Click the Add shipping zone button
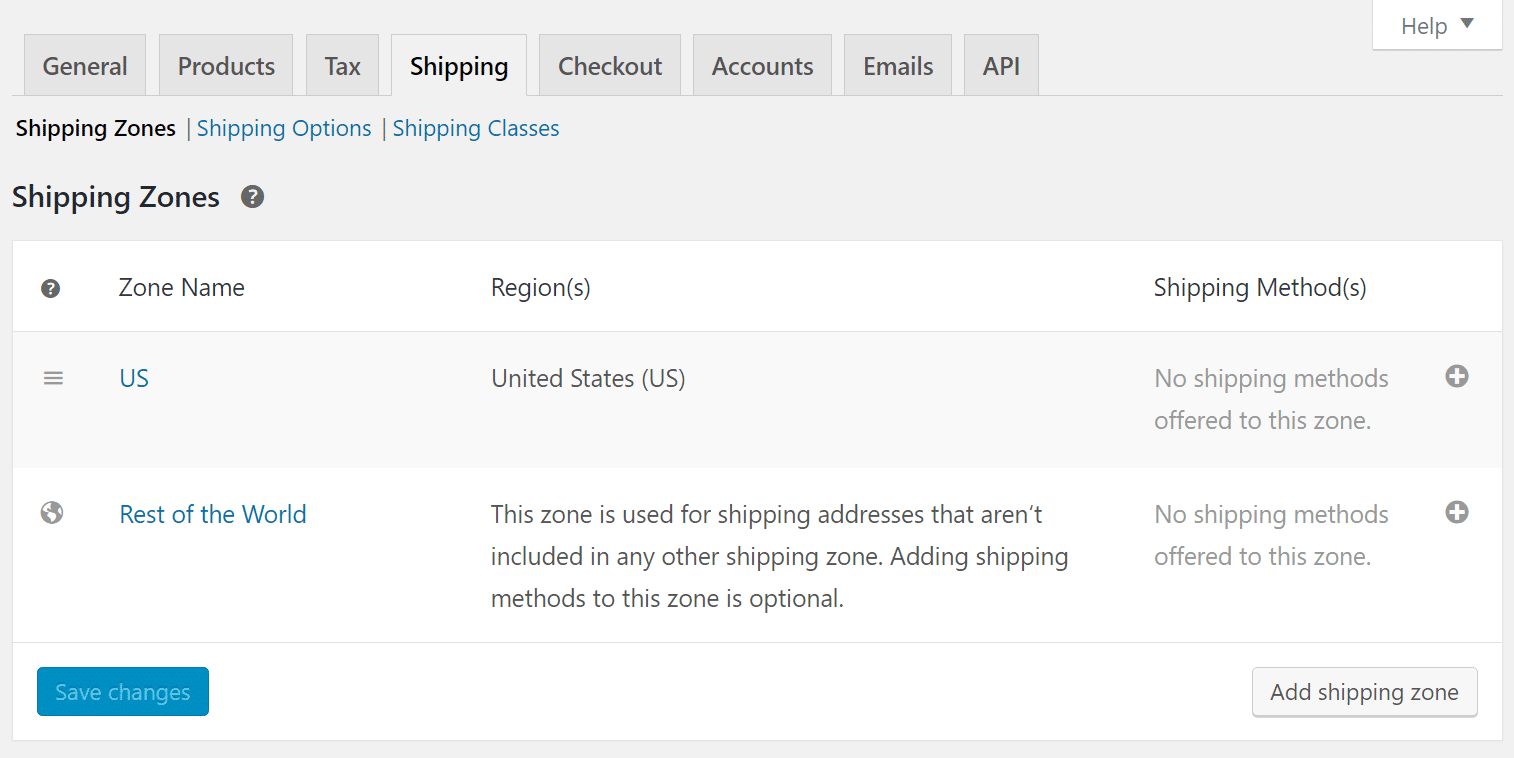Screen dimensions: 1514x758 [1364, 692]
